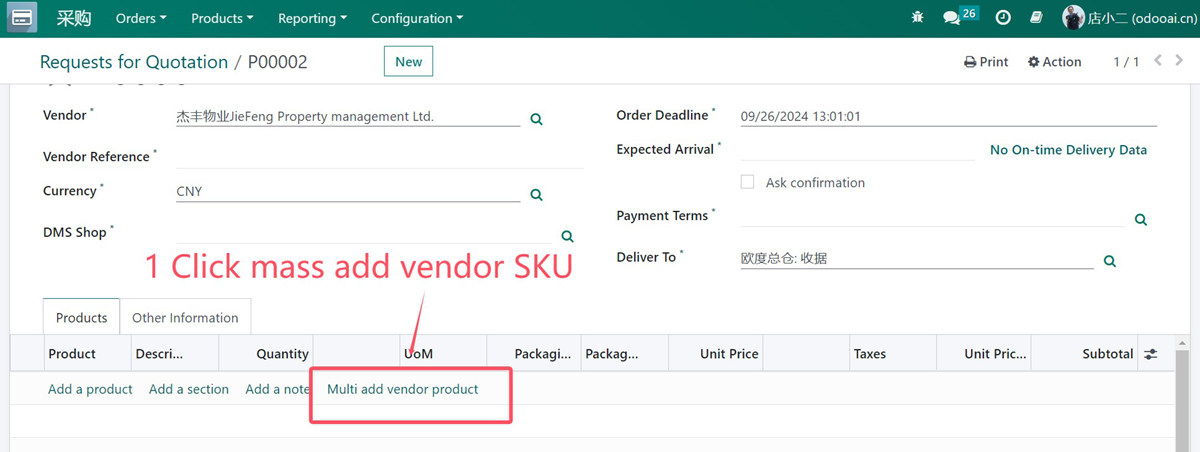
Task: Open the Action gear menu
Action: 1054,62
